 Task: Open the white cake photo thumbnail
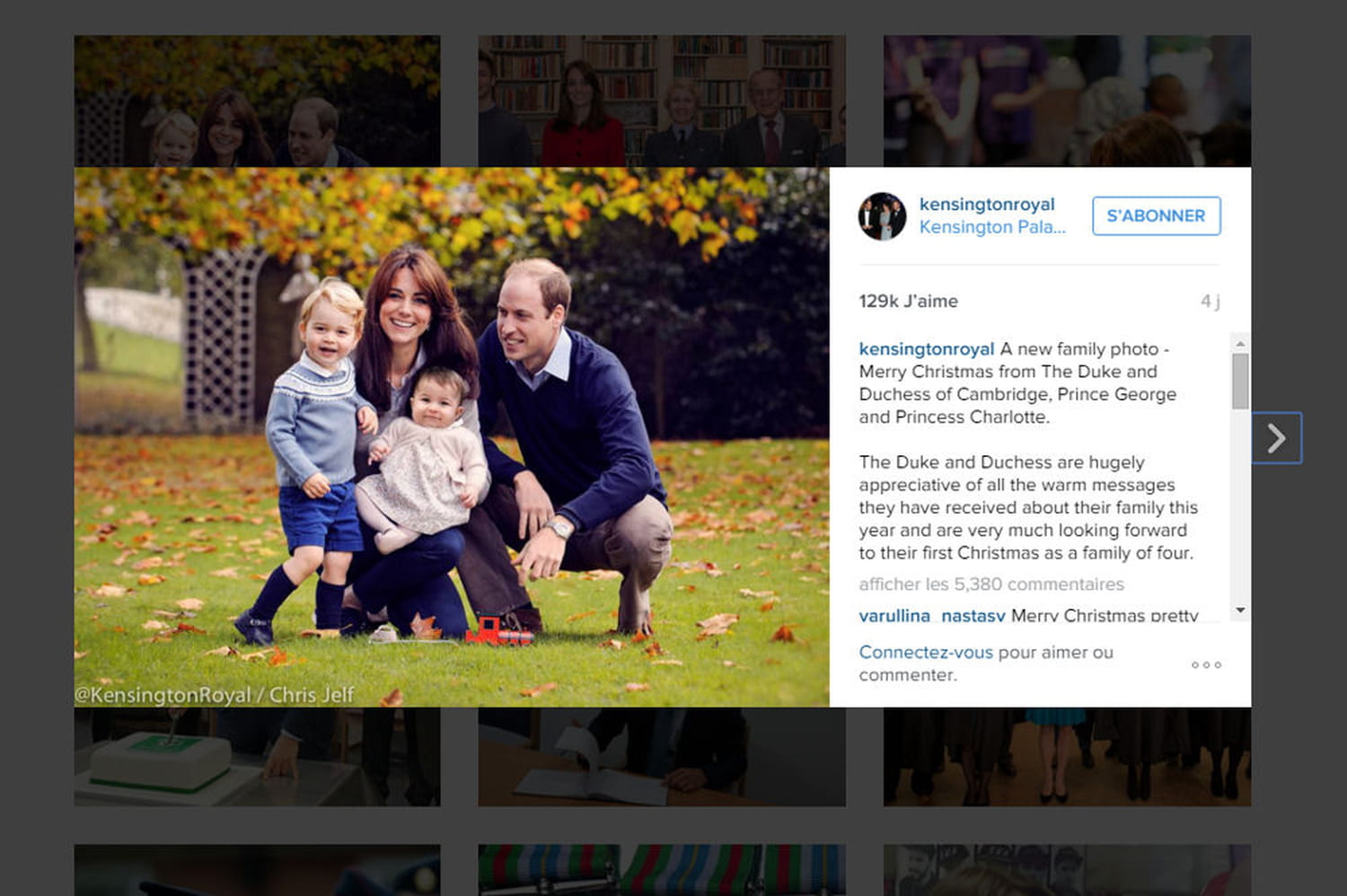[257, 756]
